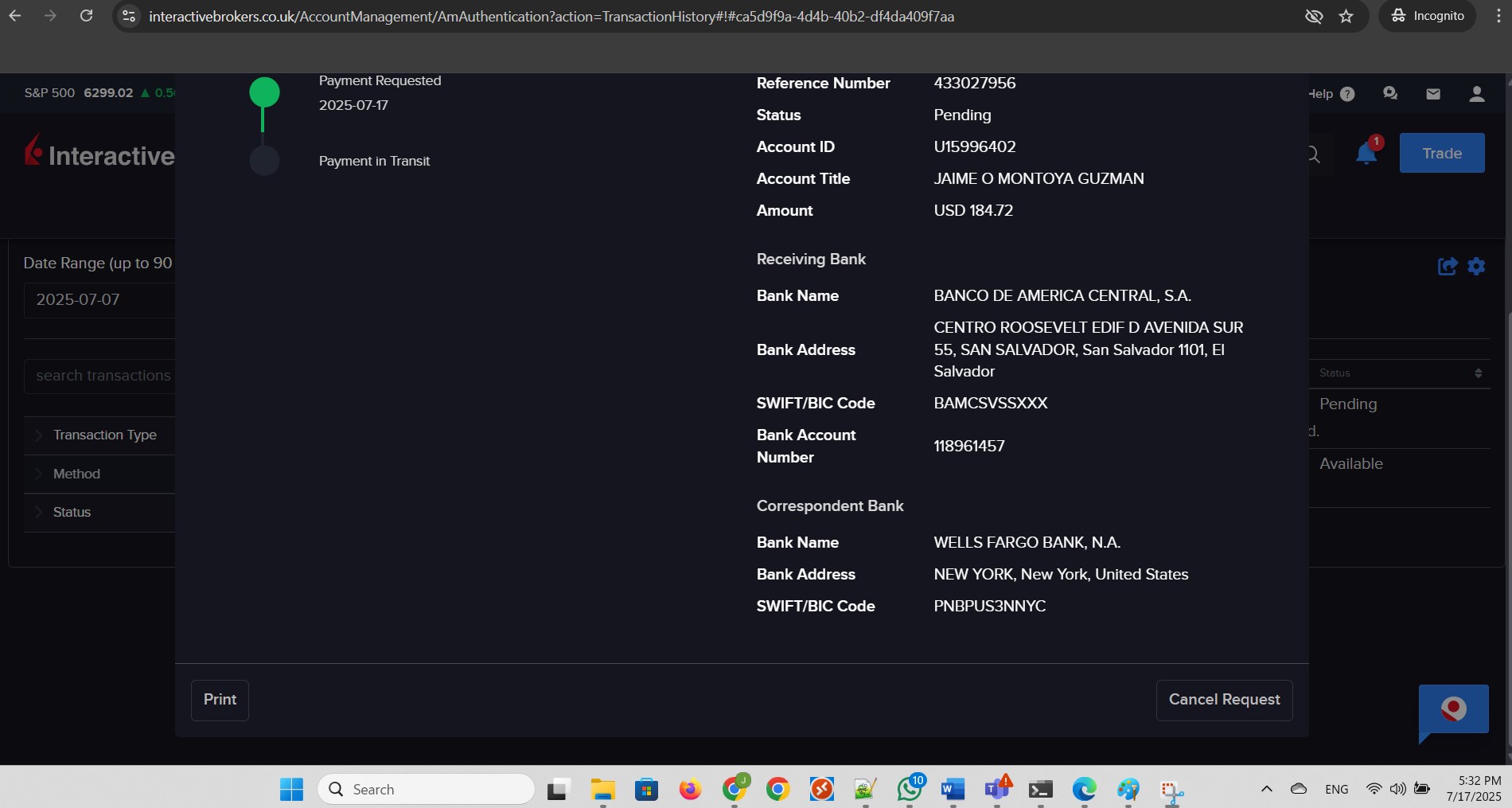Click the S&P 500 ticker quote
The image size is (1512, 808).
(x=99, y=92)
